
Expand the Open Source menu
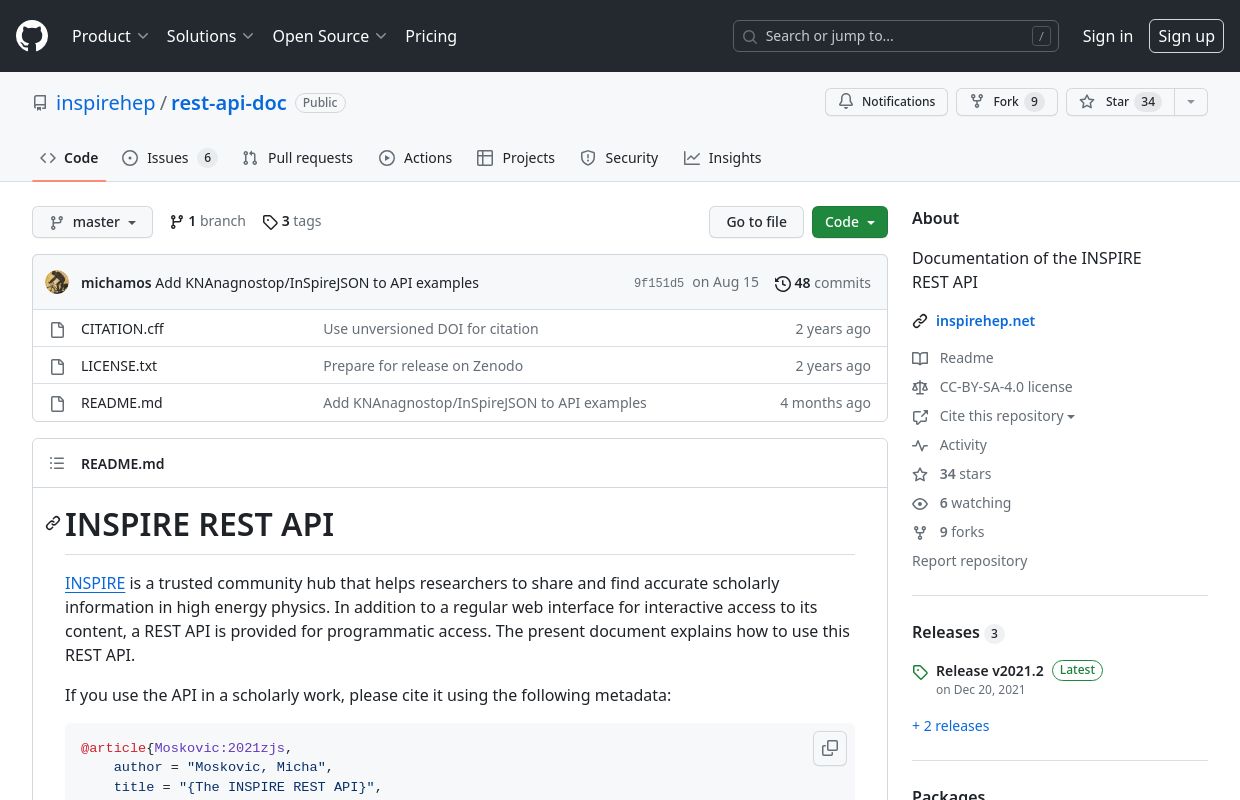pyautogui.click(x=329, y=36)
